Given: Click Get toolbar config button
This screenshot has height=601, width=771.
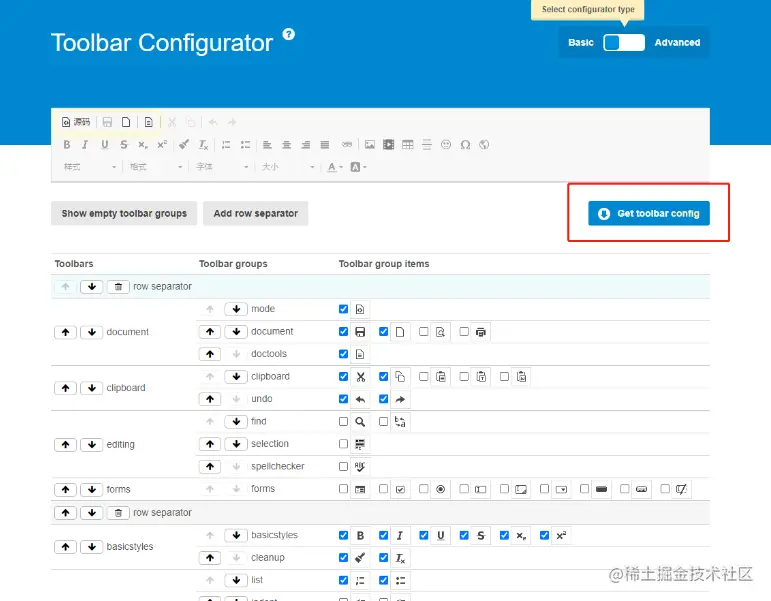Looking at the screenshot, I should [x=649, y=213].
